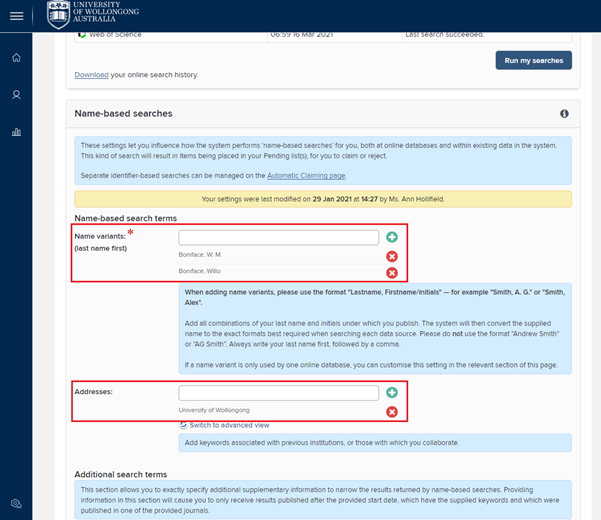Screen dimensions: 601x520
Task: Click the Addresses label
Action: tap(94, 392)
